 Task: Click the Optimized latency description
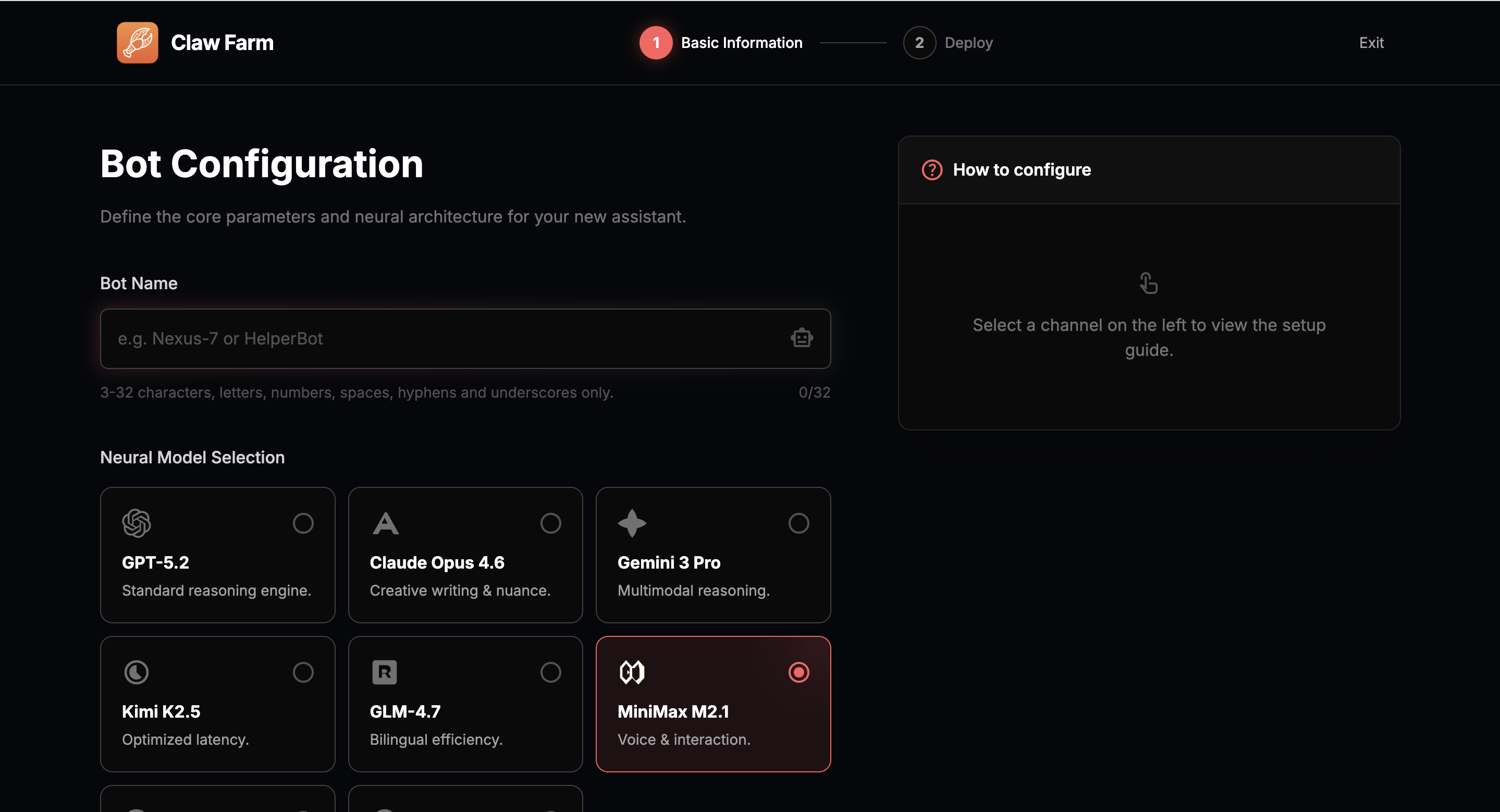pyautogui.click(x=185, y=739)
